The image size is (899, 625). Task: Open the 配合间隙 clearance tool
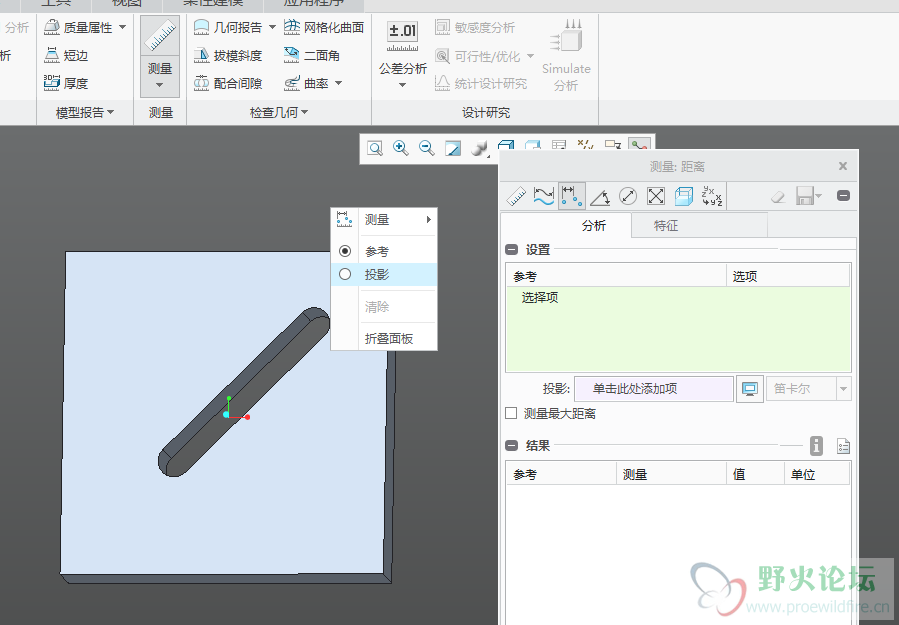click(227, 83)
